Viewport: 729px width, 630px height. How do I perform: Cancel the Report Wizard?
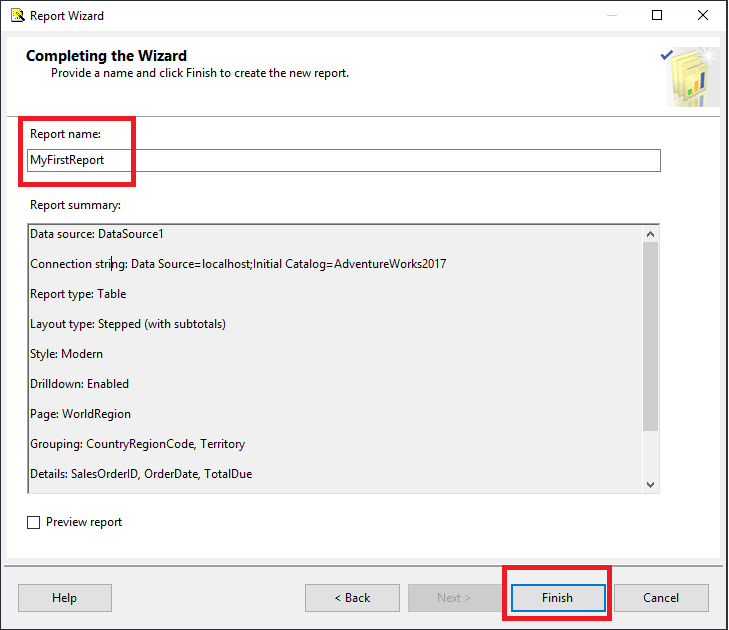pos(661,598)
